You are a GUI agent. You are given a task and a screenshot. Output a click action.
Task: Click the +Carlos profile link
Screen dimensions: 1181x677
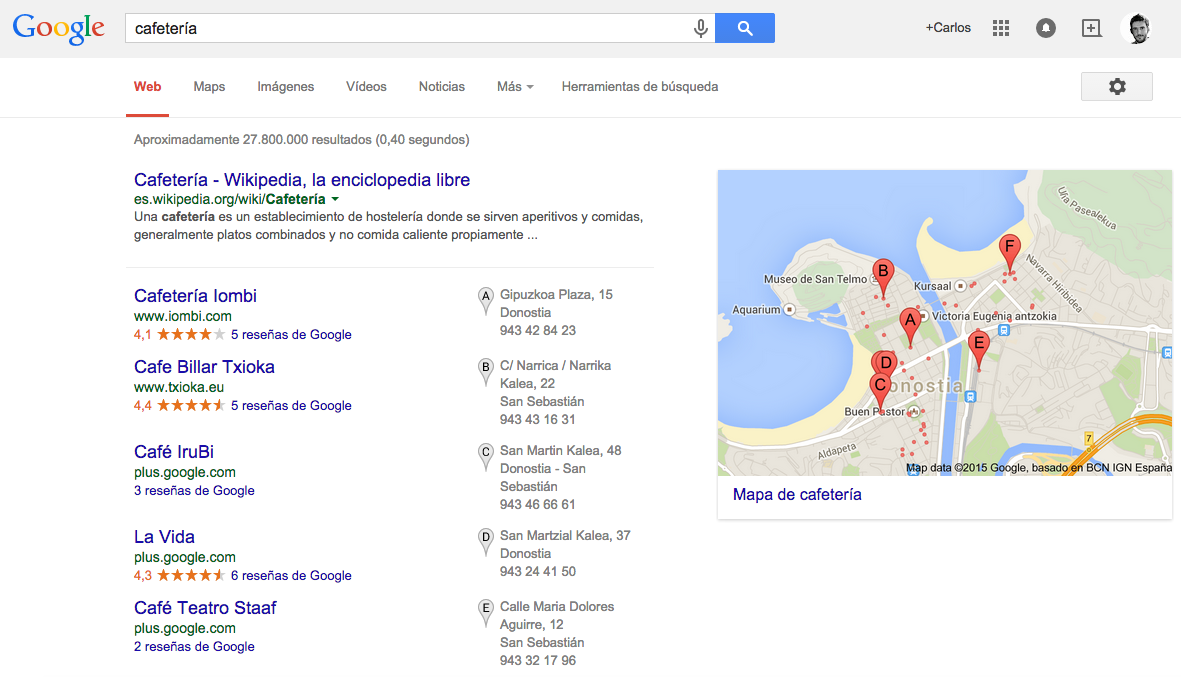click(948, 28)
